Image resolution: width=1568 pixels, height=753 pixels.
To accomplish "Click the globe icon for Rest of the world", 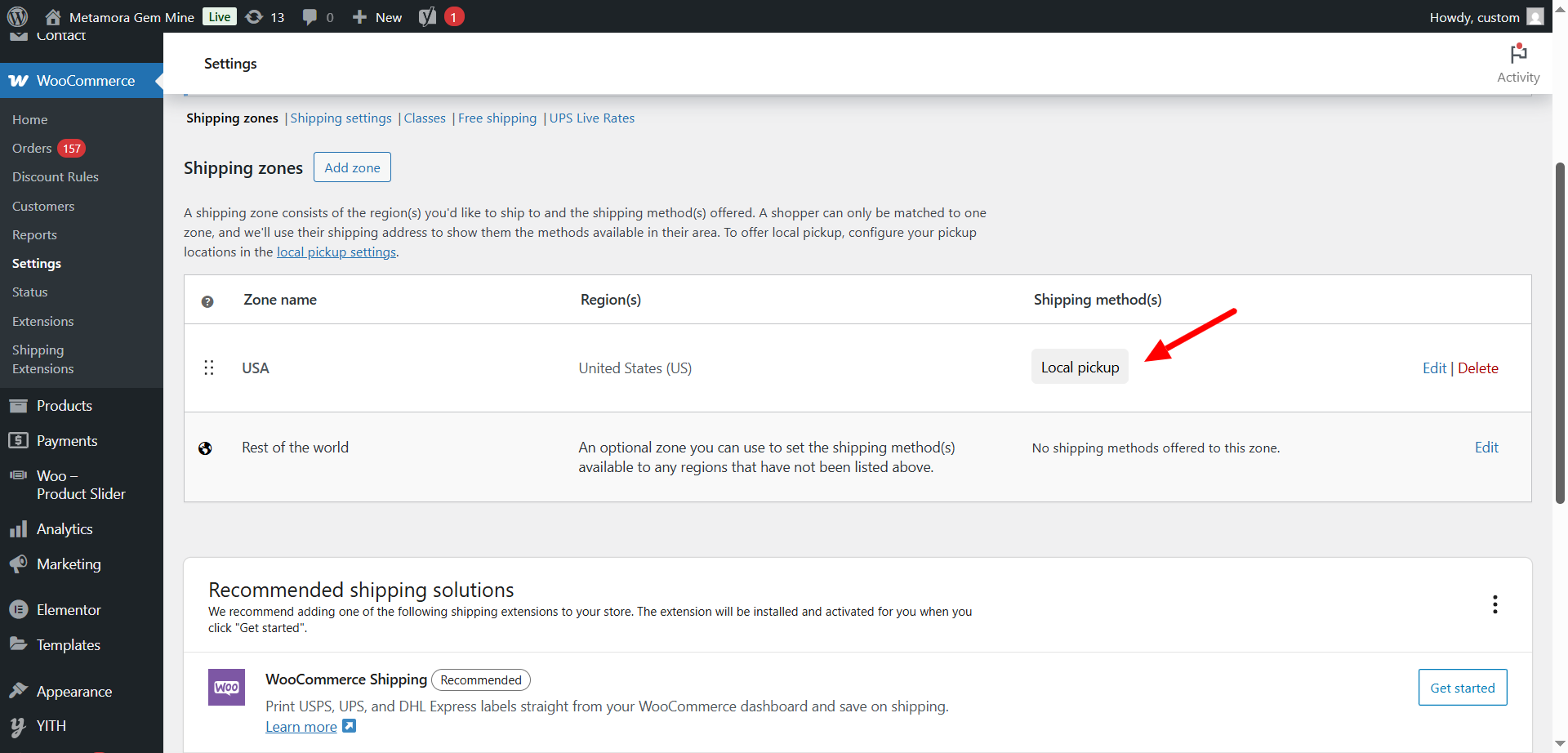I will [205, 448].
